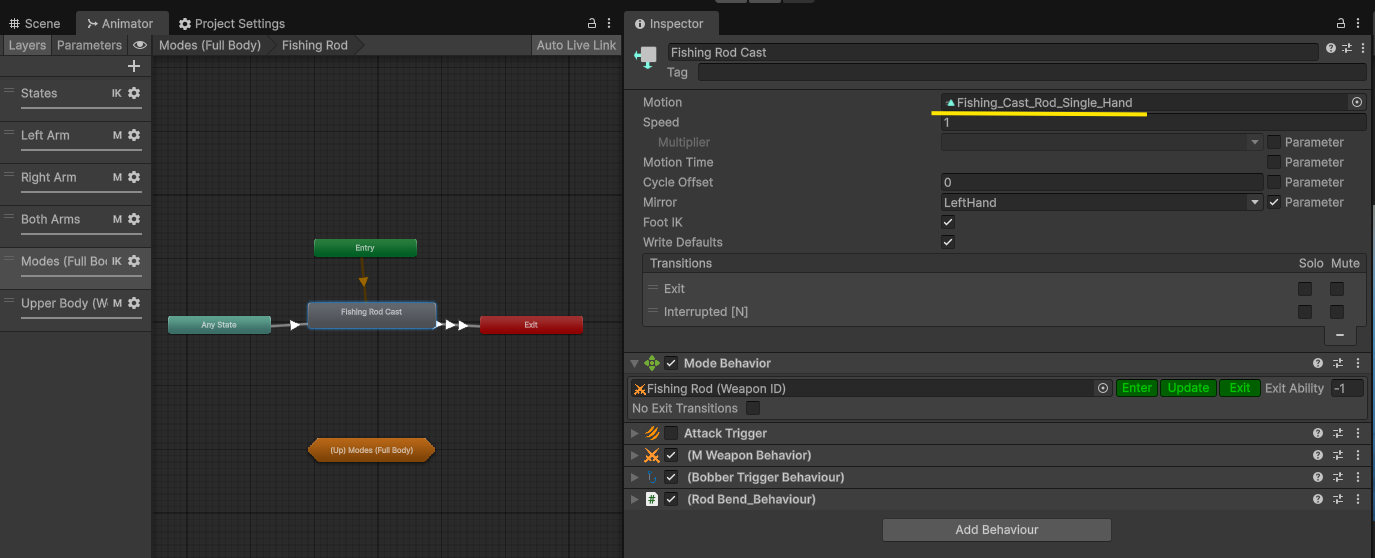Disable the Foot IK checkbox
Viewport: 1375px width, 558px height.
[x=948, y=222]
